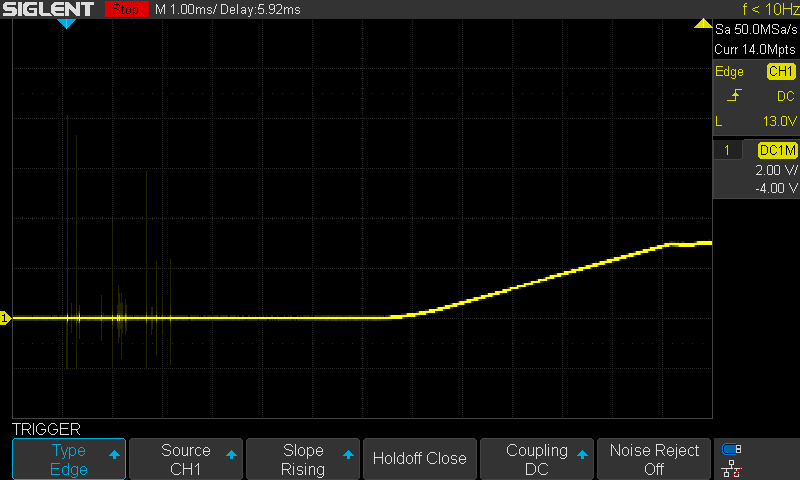Toggle Noise Reject Off softkey
The image size is (800, 480).
point(654,459)
